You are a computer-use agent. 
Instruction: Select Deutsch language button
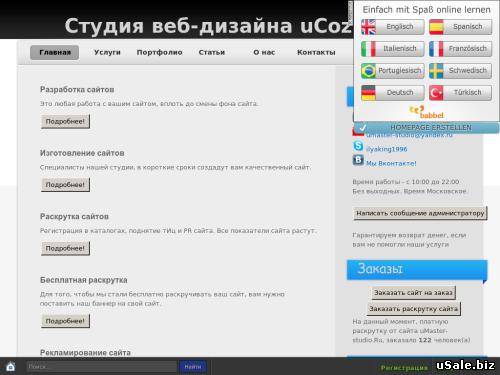(393, 93)
